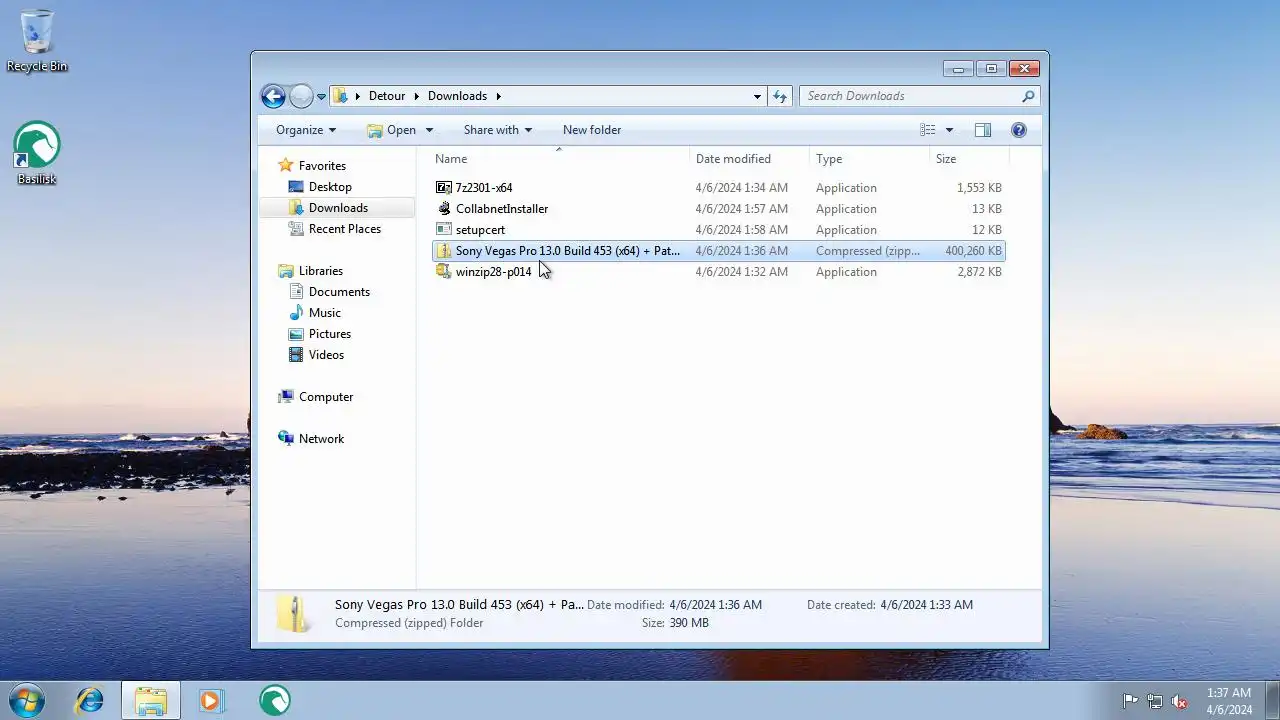The width and height of the screenshot is (1280, 720).
Task: Click the Show desktop strip
Action: (x=1273, y=701)
